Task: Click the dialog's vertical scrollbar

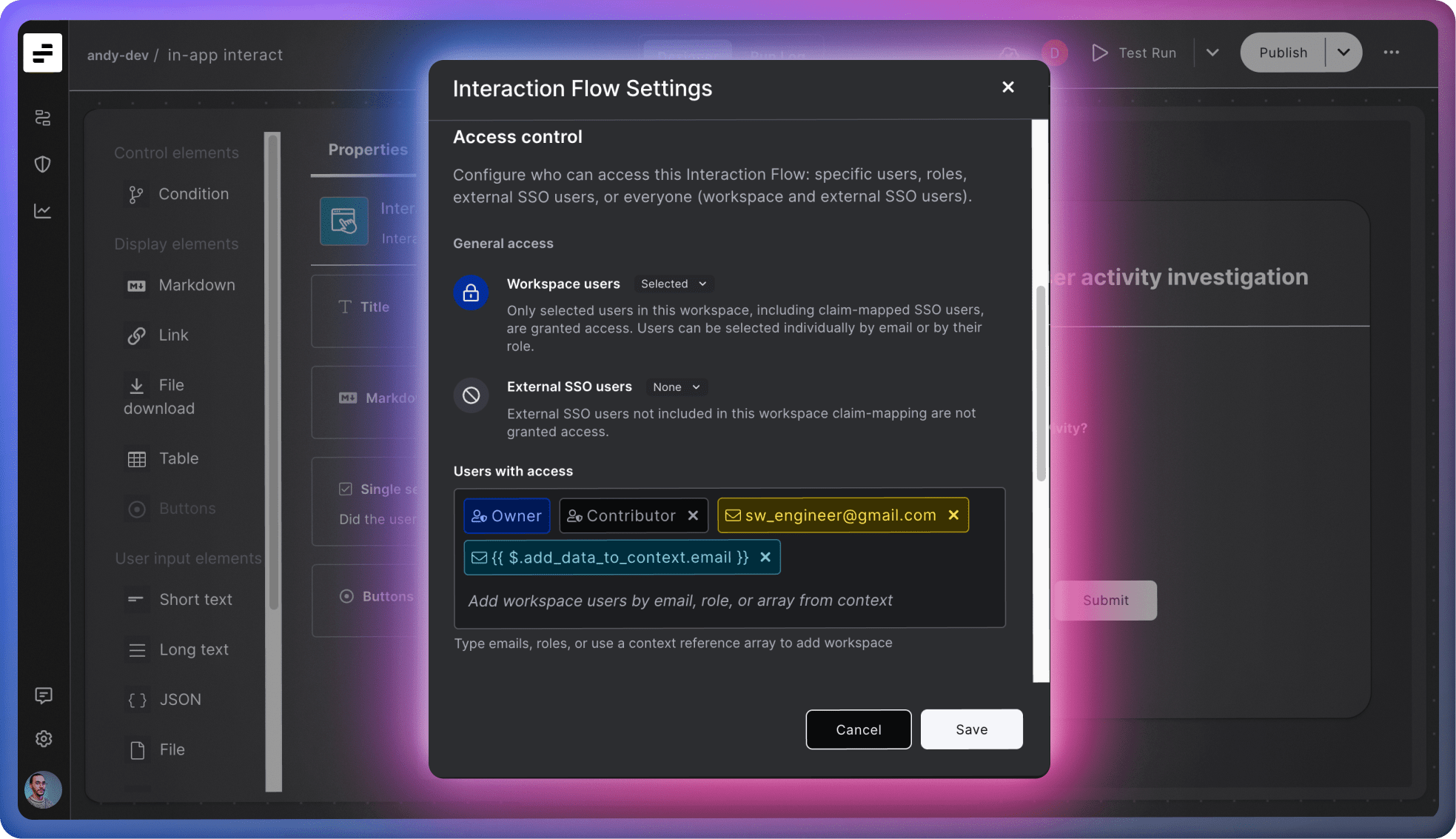Action: coord(1040,385)
